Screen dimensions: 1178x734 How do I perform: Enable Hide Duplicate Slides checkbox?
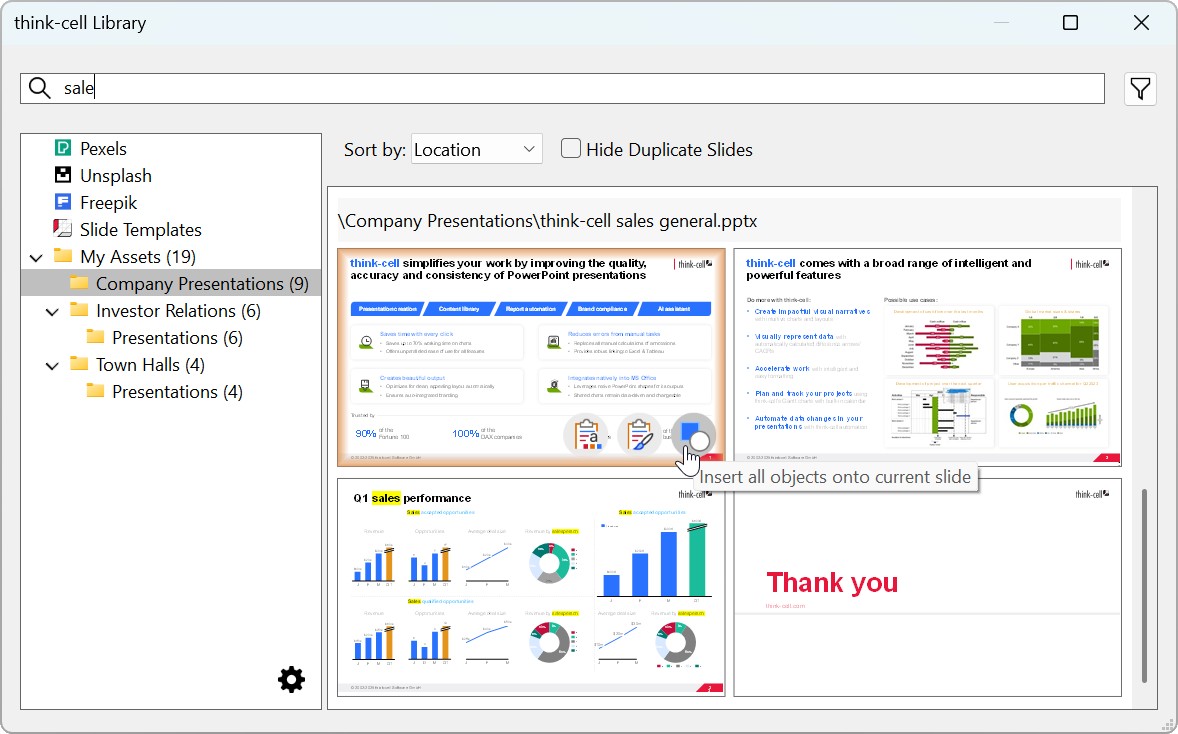(571, 149)
